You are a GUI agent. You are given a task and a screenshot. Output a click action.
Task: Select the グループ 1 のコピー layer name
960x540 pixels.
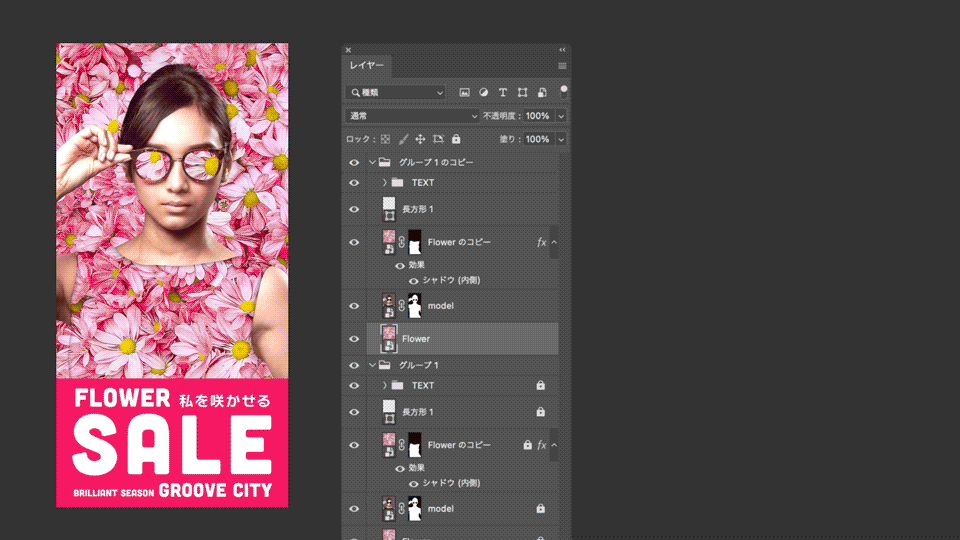coord(436,162)
